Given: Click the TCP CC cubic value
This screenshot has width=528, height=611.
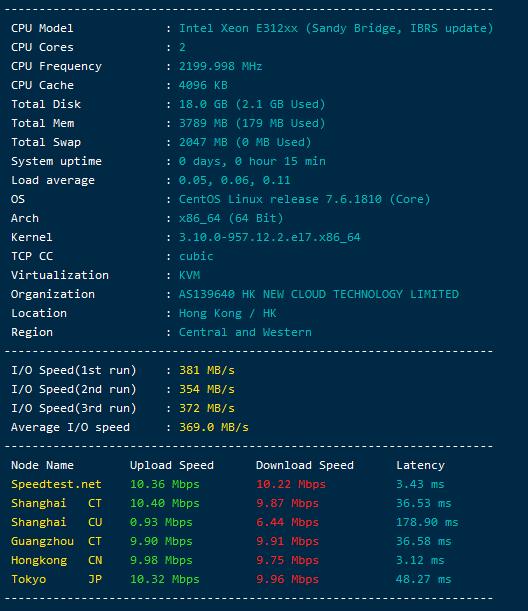Looking at the screenshot, I should [196, 256].
